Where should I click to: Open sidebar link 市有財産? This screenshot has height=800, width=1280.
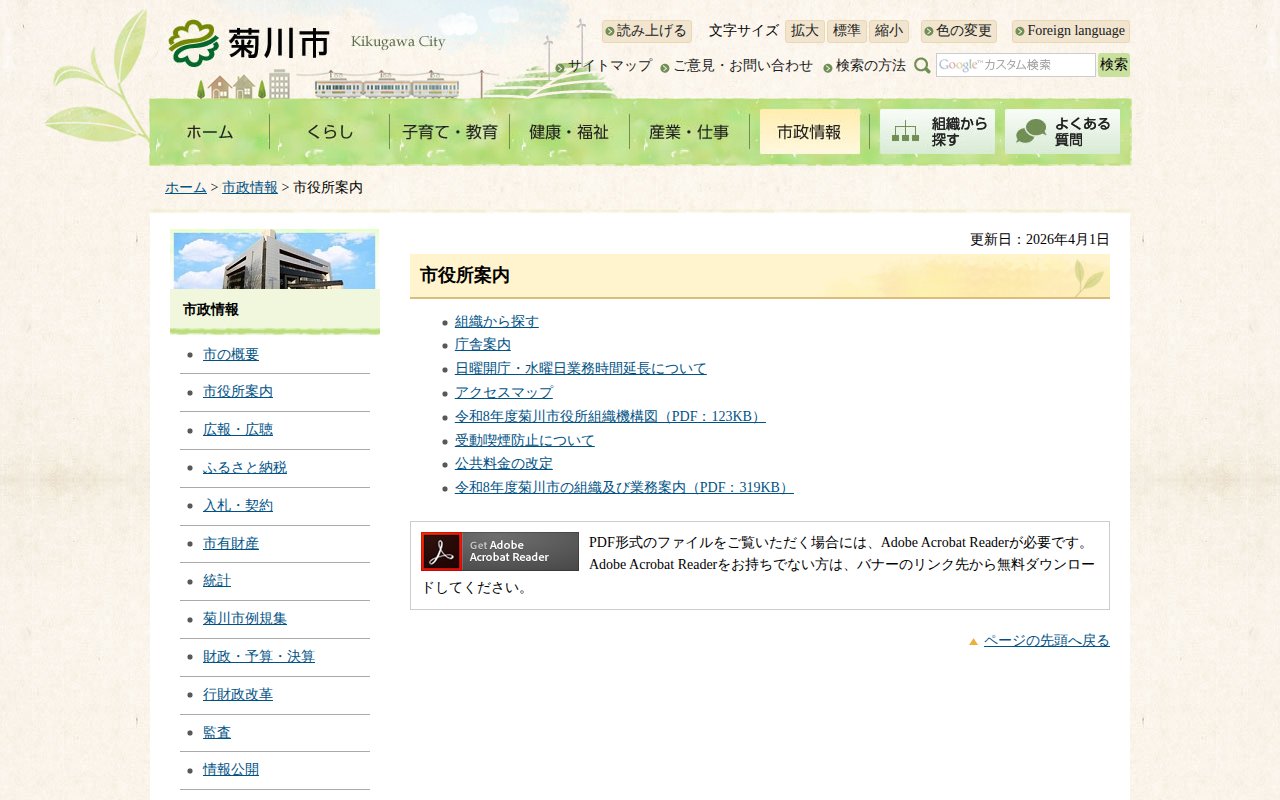click(x=231, y=544)
